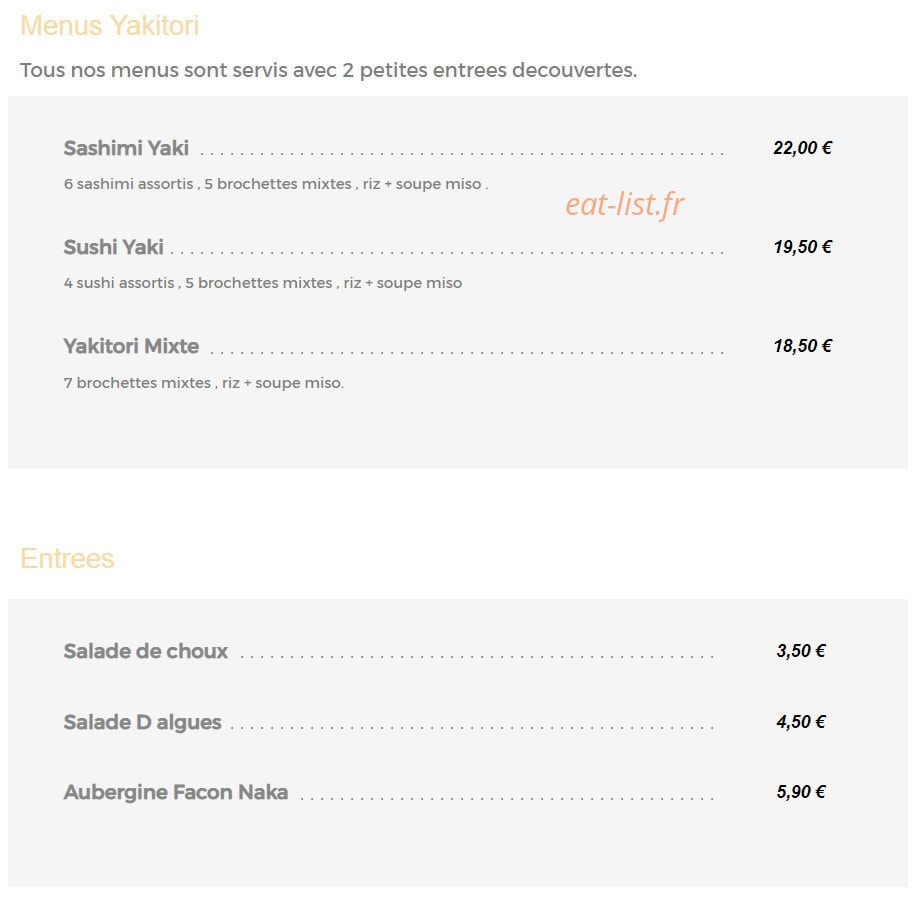Viewport: 918px width, 907px height.
Task: Click the Sushi Yaki description text
Action: tap(263, 283)
